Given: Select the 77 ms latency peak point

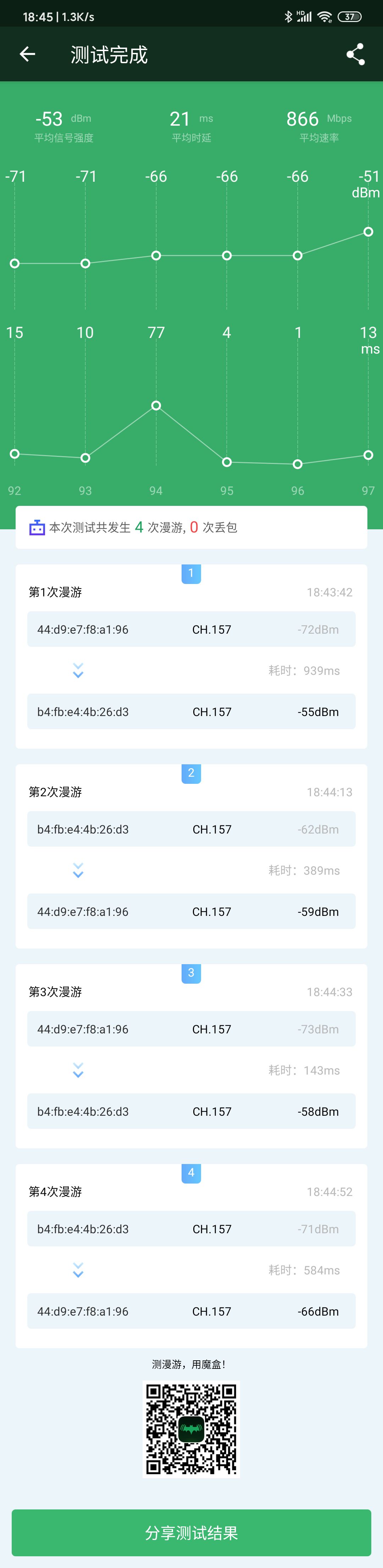Looking at the screenshot, I should coord(156,405).
